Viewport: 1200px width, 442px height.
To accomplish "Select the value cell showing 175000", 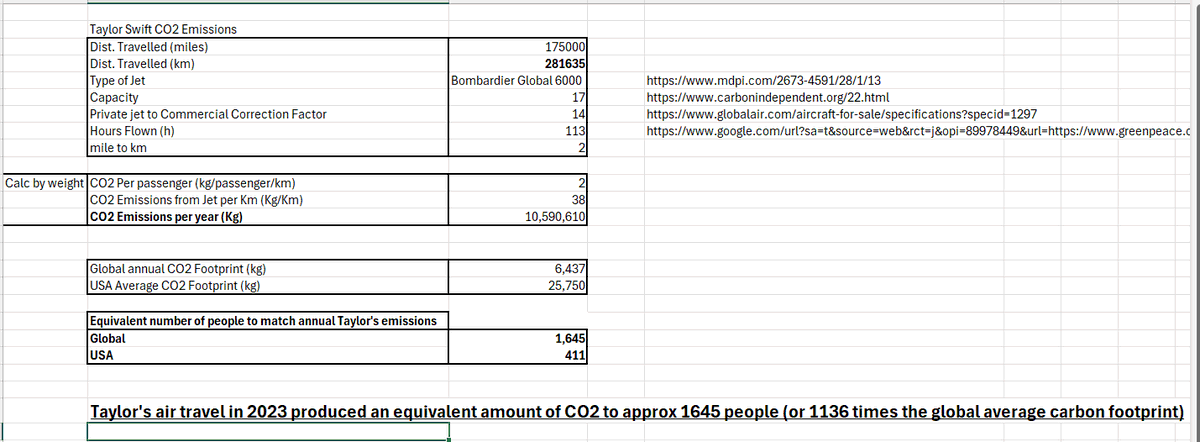I will tap(518, 46).
